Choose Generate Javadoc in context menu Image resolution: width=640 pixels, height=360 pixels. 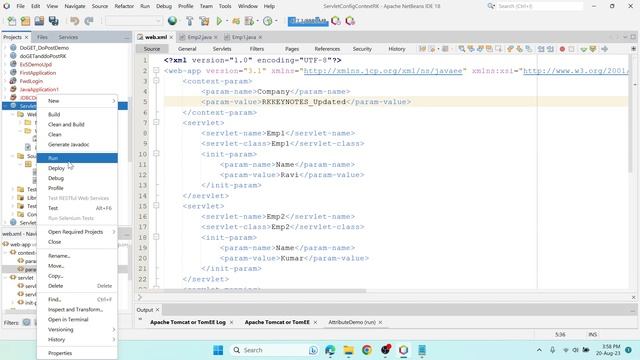tap(77, 144)
